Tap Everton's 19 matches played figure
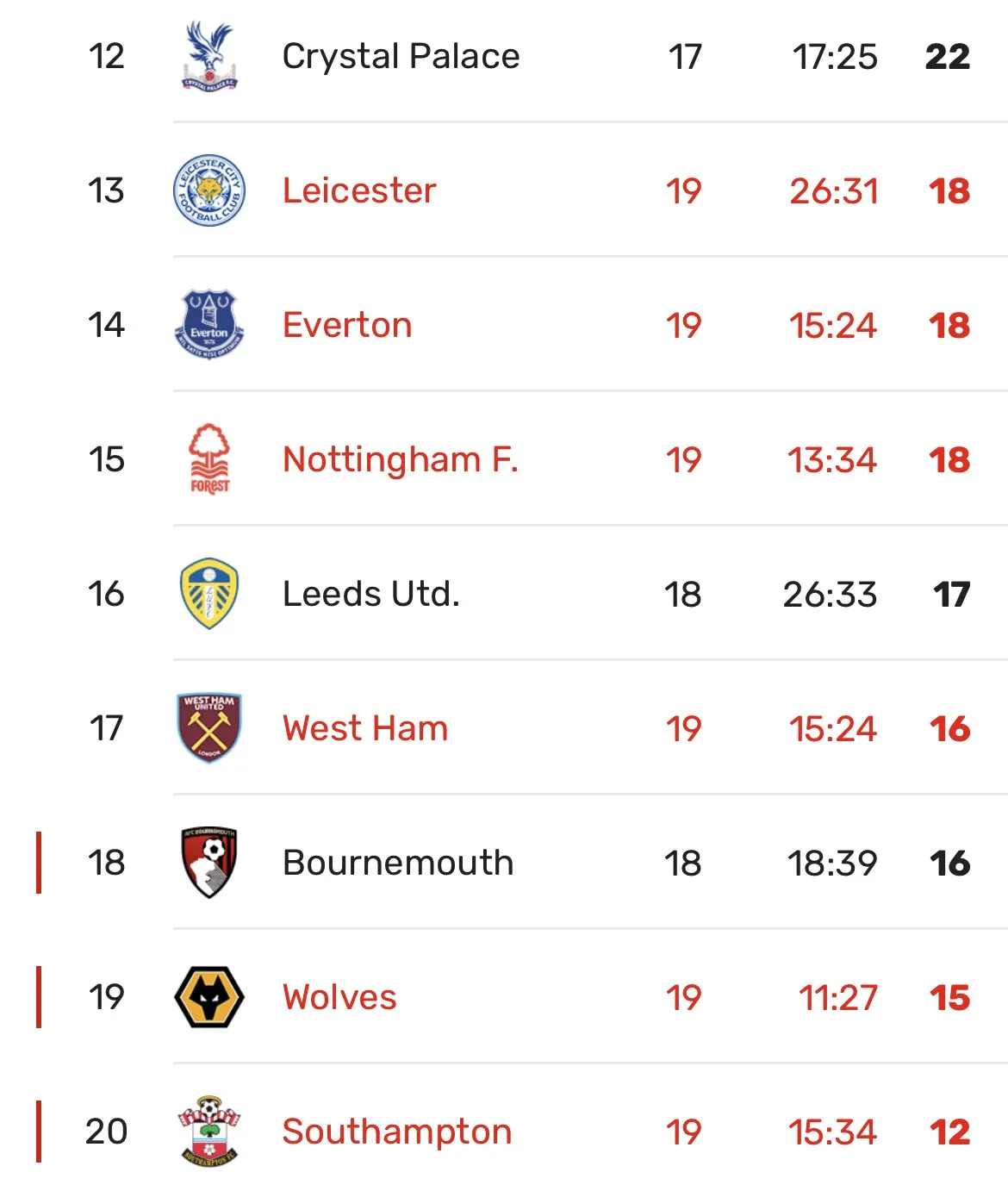1008x1191 pixels. [684, 326]
